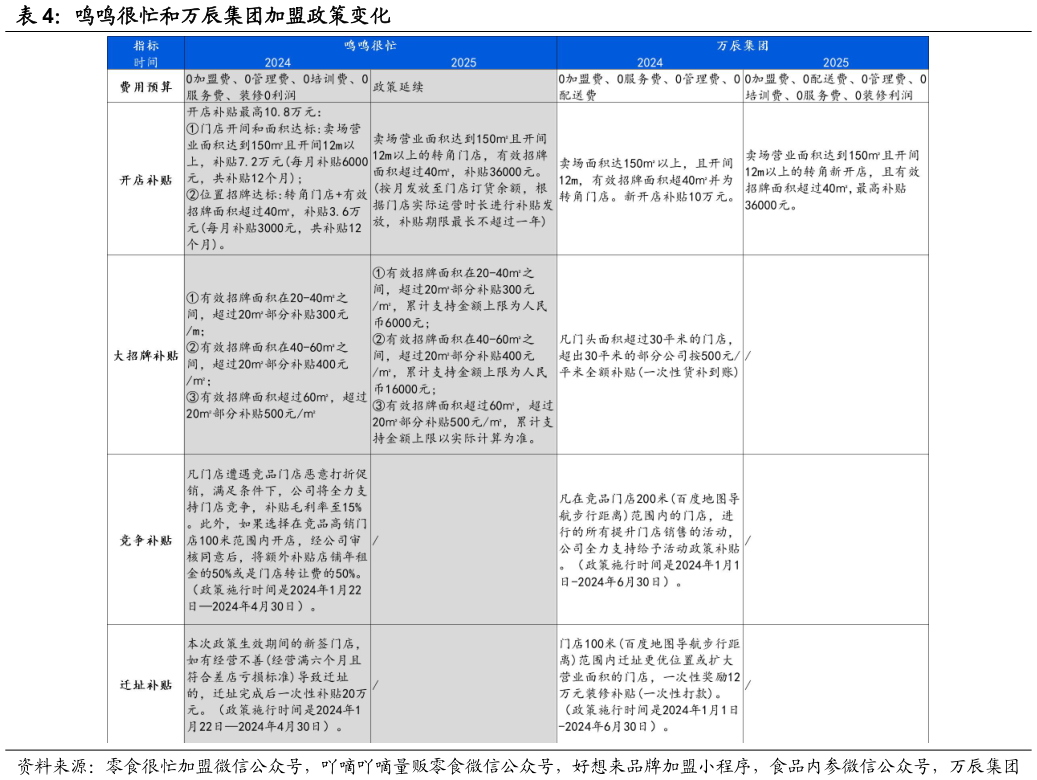This screenshot has height=780, width=1037.
Task: Select cell '凡门头面积超过30平米的门店'
Action: [x=649, y=355]
